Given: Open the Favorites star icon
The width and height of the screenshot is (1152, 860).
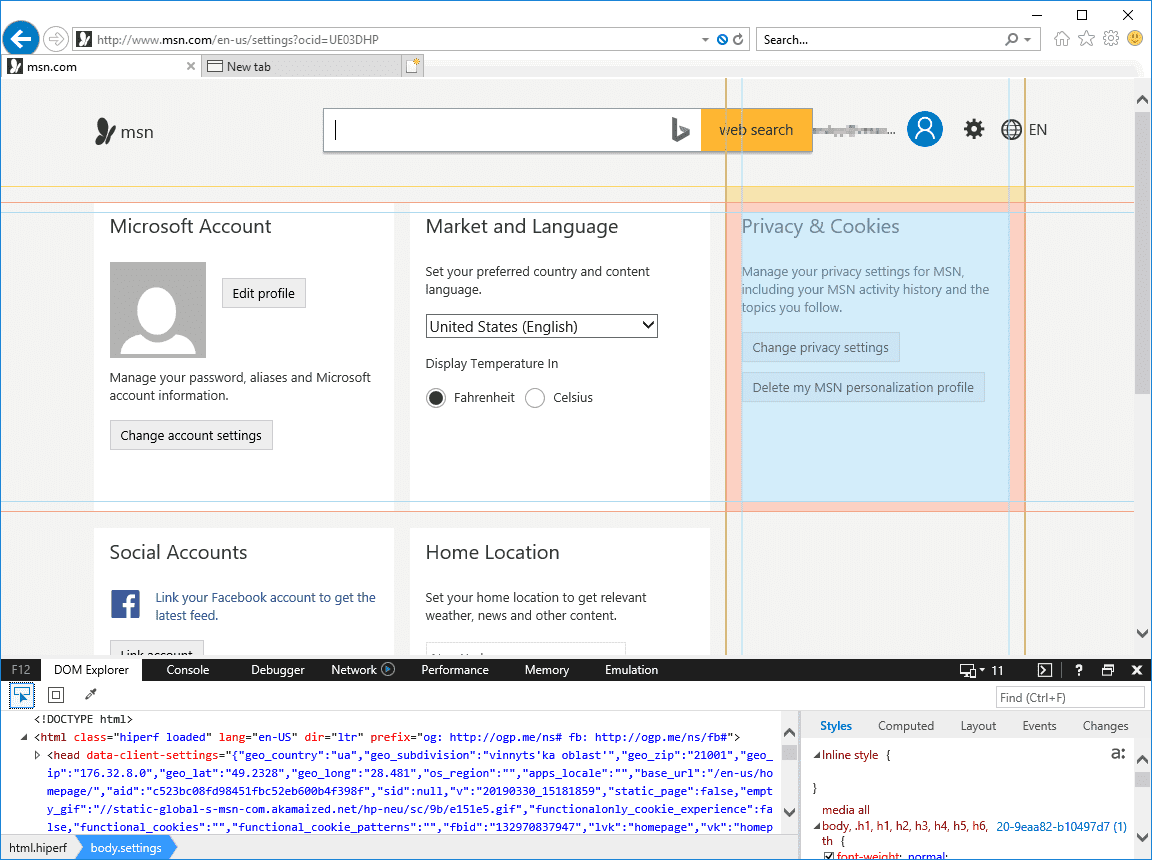Looking at the screenshot, I should coord(1087,38).
